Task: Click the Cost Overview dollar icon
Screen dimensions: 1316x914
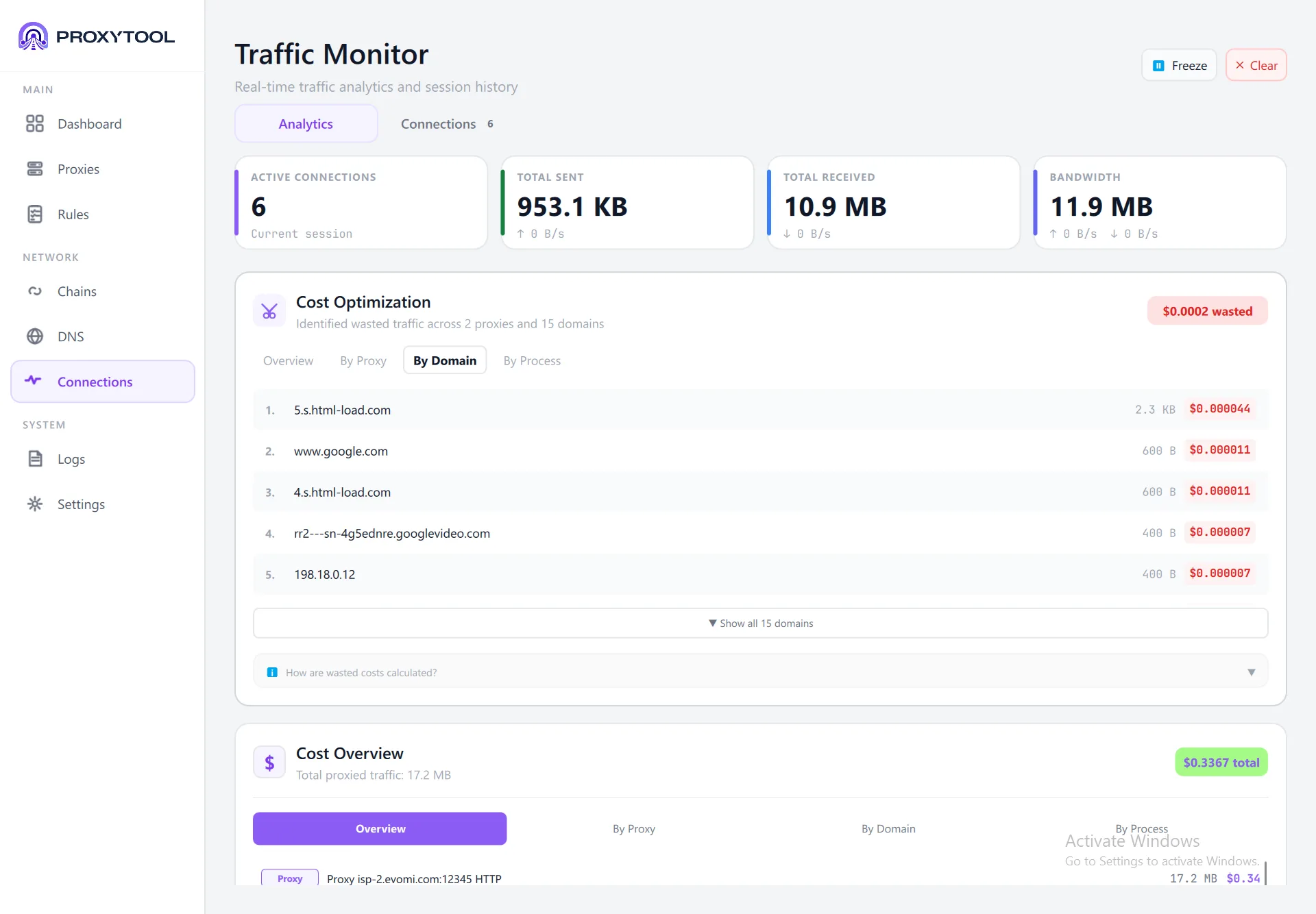Action: pyautogui.click(x=269, y=763)
